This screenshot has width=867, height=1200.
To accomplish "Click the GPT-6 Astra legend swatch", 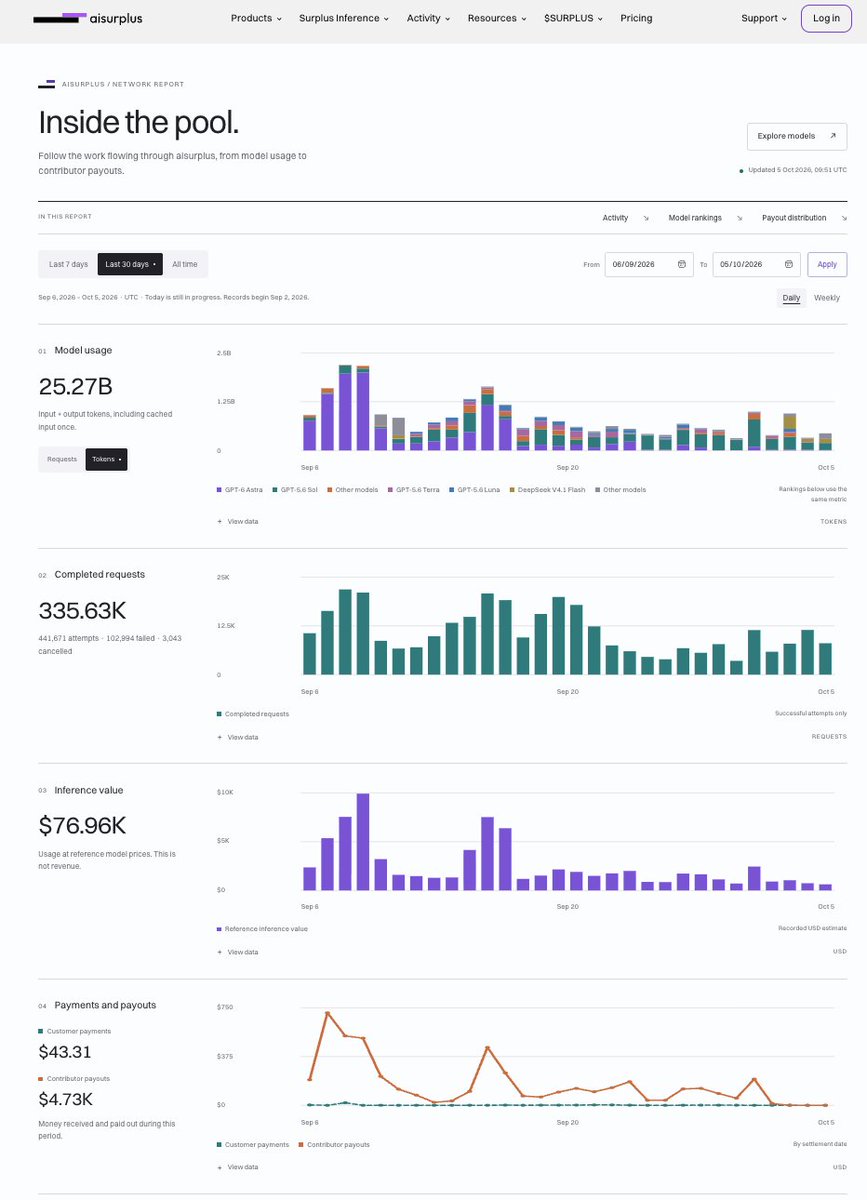I will (219, 490).
